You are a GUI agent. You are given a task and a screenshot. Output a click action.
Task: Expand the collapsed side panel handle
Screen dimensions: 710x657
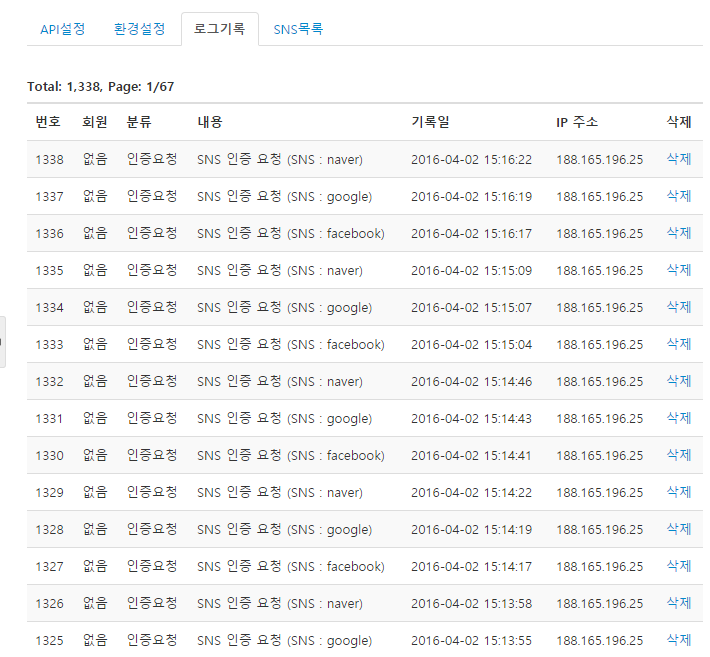[2, 342]
